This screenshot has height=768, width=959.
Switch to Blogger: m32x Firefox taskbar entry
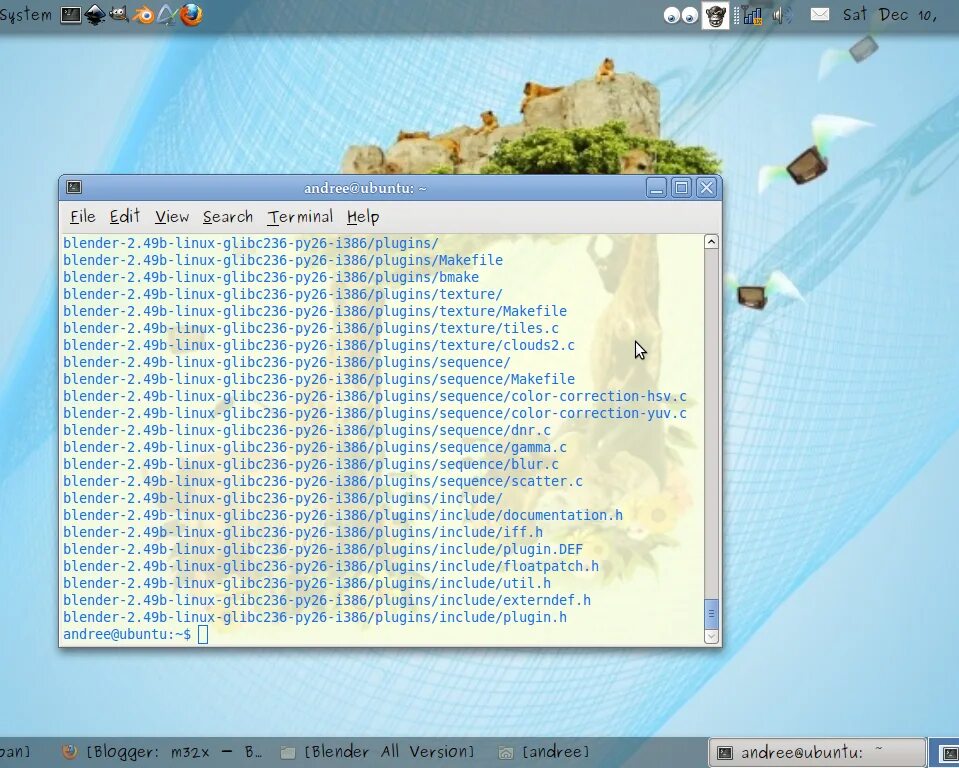coord(163,752)
